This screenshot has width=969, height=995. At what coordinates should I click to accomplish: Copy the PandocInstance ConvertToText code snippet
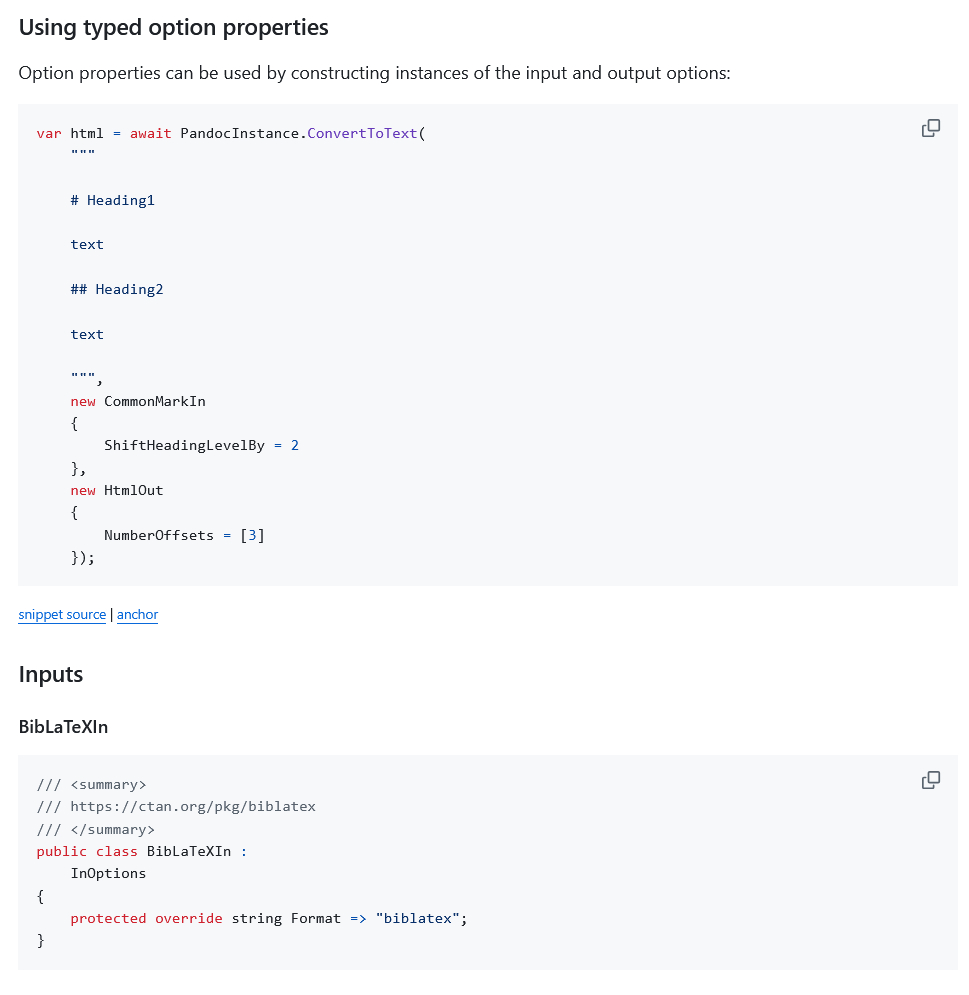pos(930,128)
